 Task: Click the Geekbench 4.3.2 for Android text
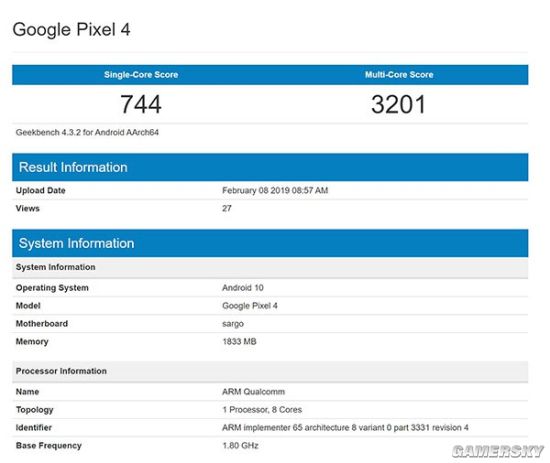87,133
